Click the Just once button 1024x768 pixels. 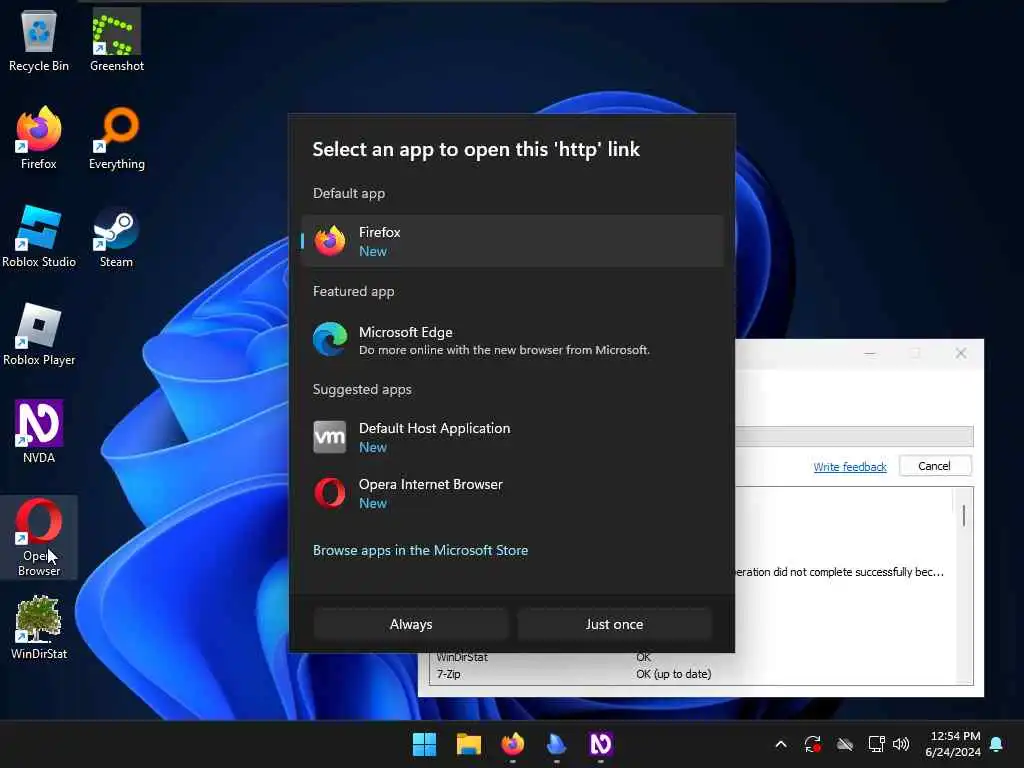(x=614, y=624)
